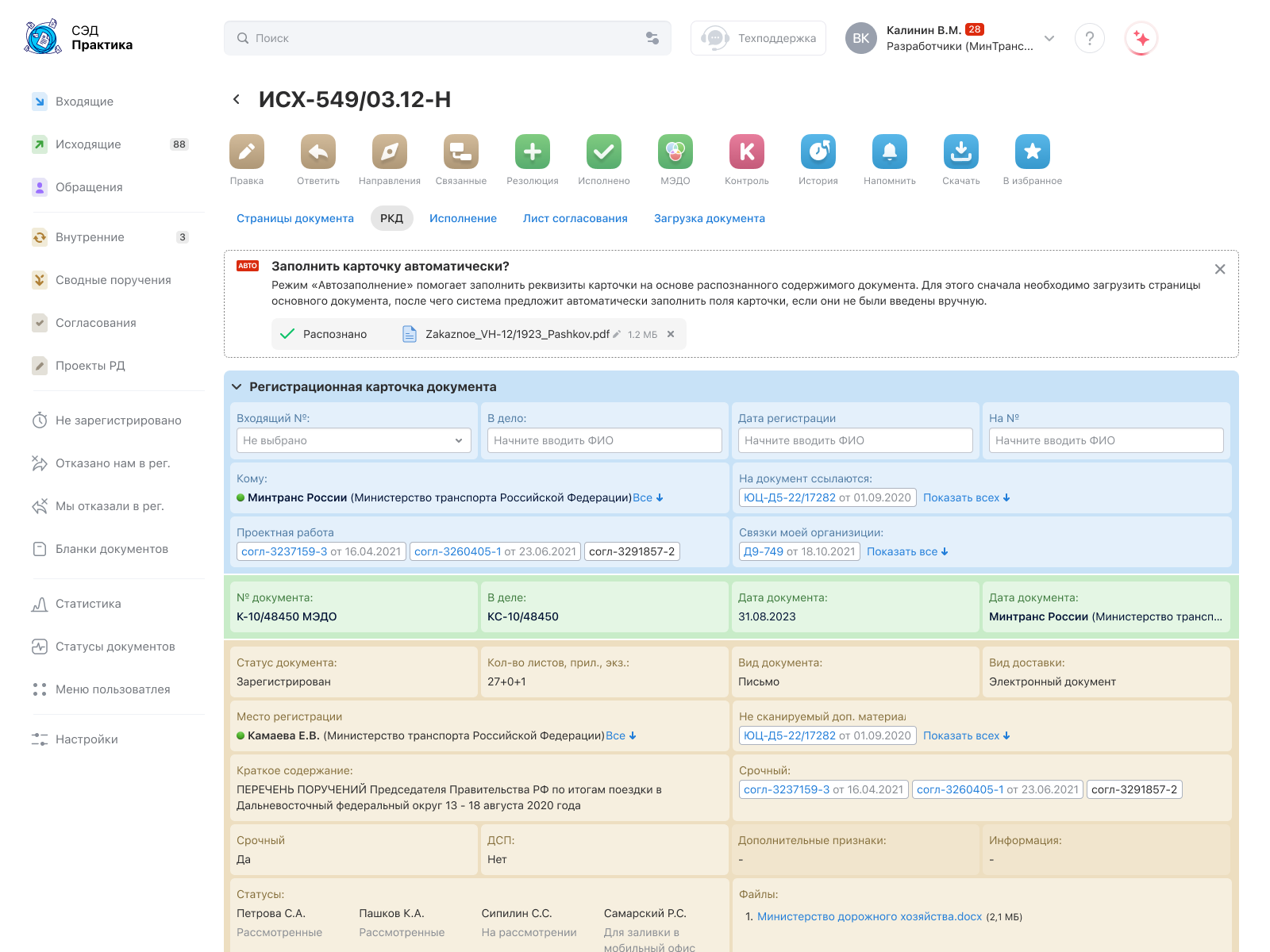The height and width of the screenshot is (952, 1270).
Task: Open search filter settings icon
Action: [652, 38]
